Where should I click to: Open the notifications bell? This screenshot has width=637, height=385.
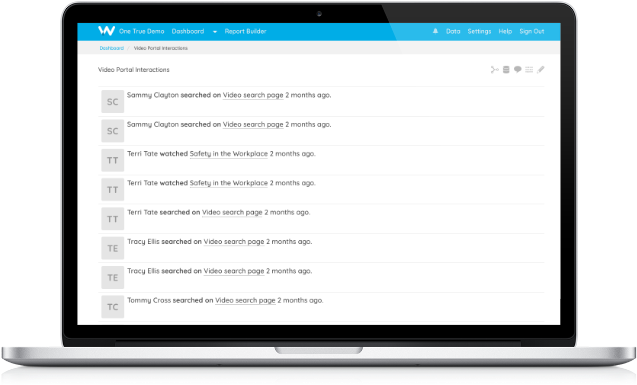435,31
